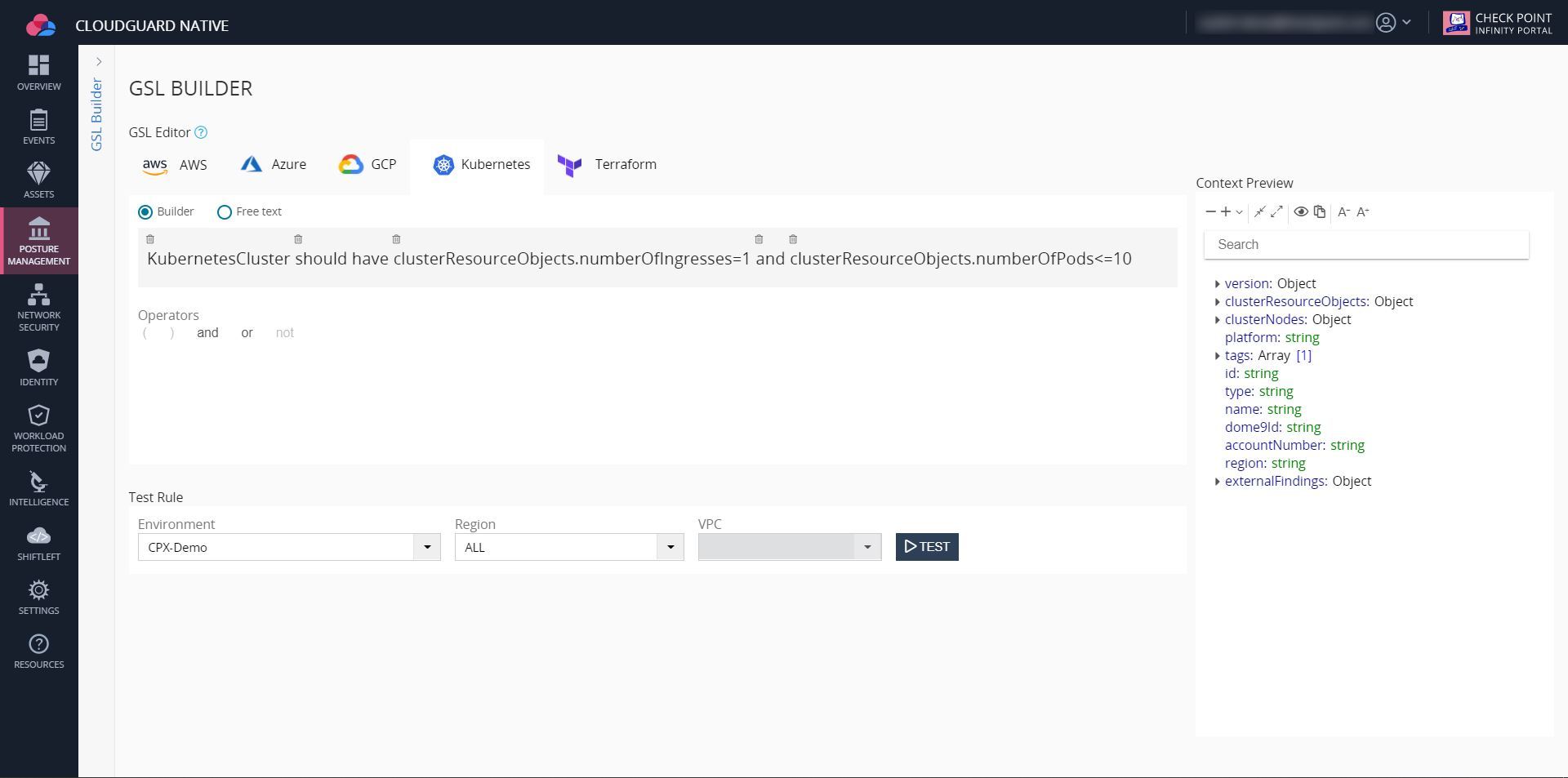Expand the clusterResourceObjects node
1568x778 pixels.
tap(1217, 302)
